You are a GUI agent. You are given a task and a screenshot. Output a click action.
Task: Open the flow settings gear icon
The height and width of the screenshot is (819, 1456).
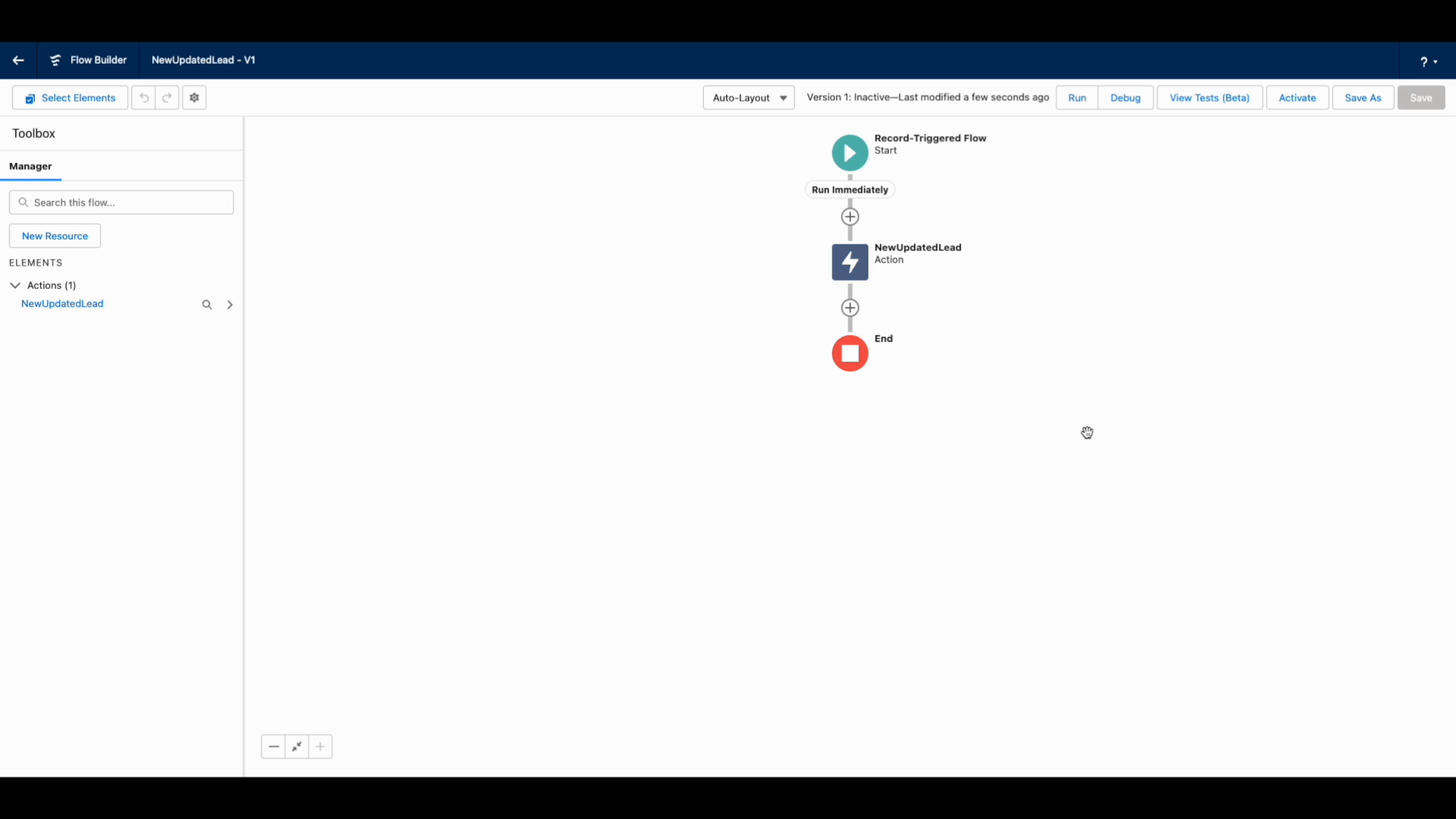point(194,97)
